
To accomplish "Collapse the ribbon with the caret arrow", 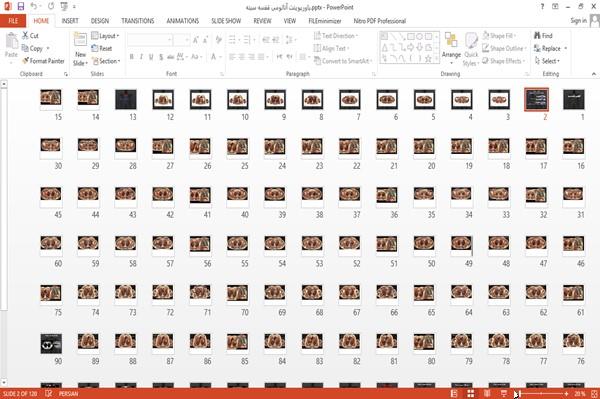I will click(593, 74).
